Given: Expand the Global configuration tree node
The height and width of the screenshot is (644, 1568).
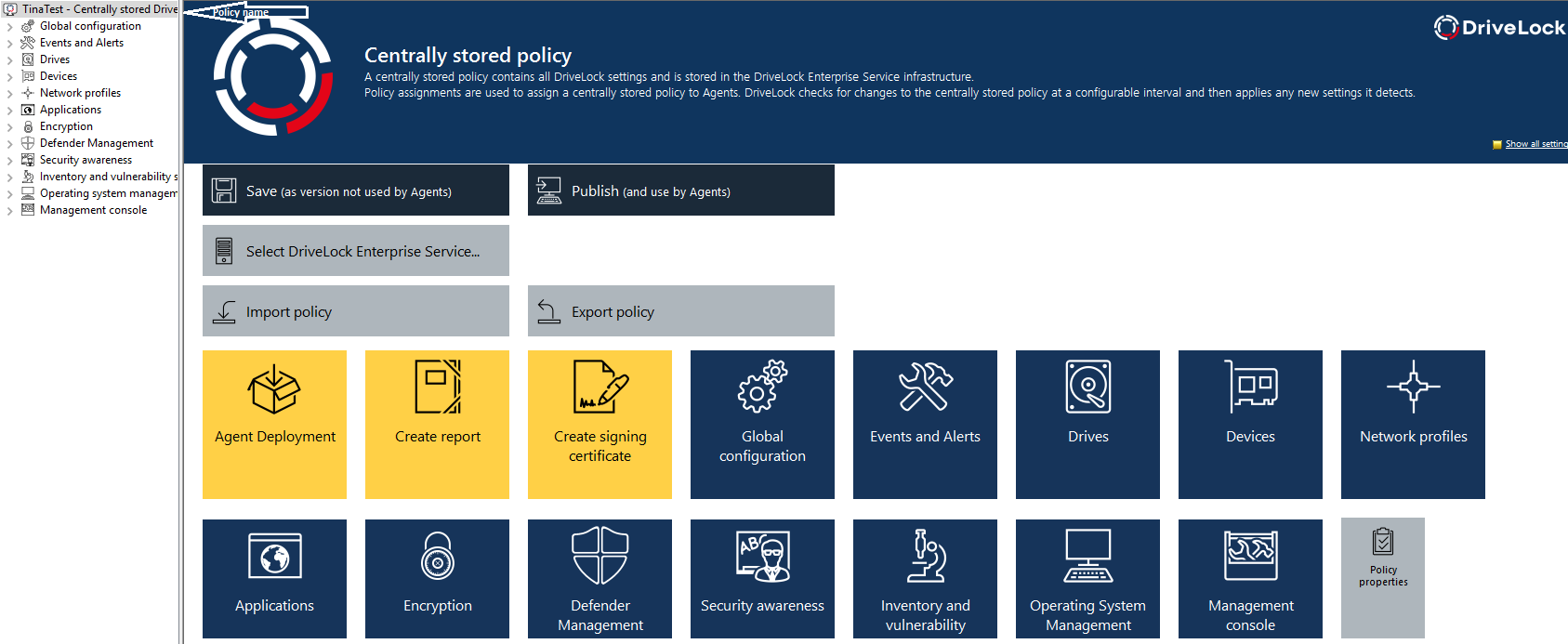Looking at the screenshot, I should pos(10,27).
